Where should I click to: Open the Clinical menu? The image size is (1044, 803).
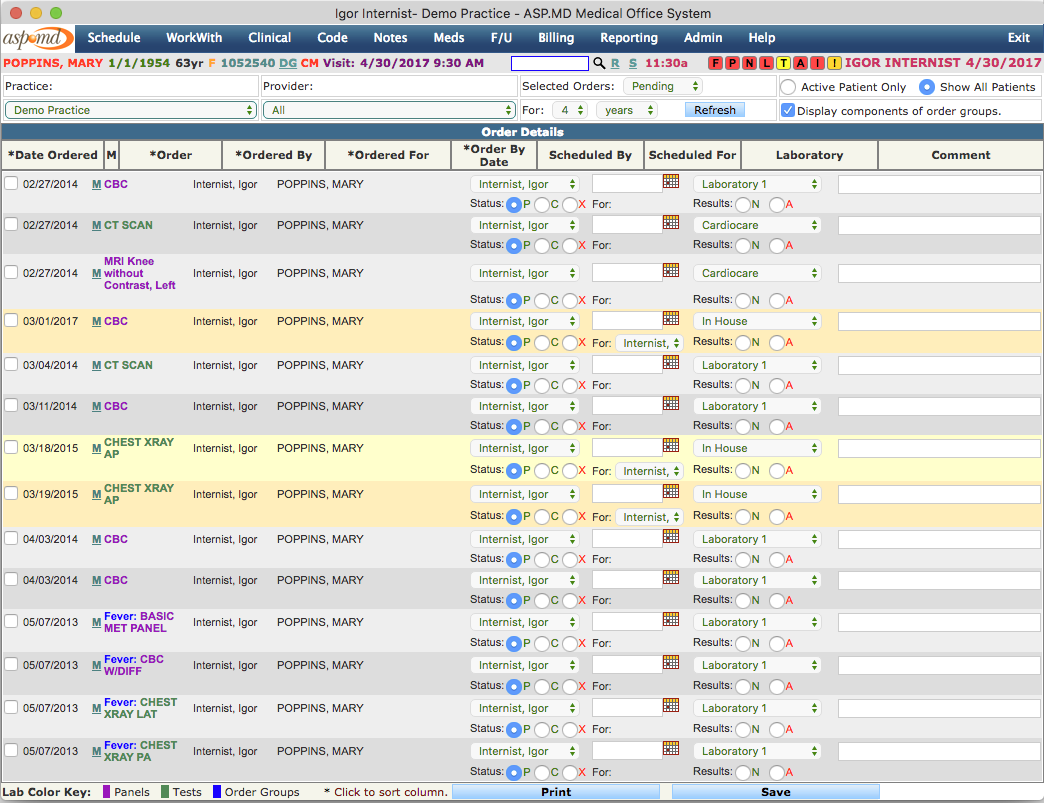tap(270, 38)
